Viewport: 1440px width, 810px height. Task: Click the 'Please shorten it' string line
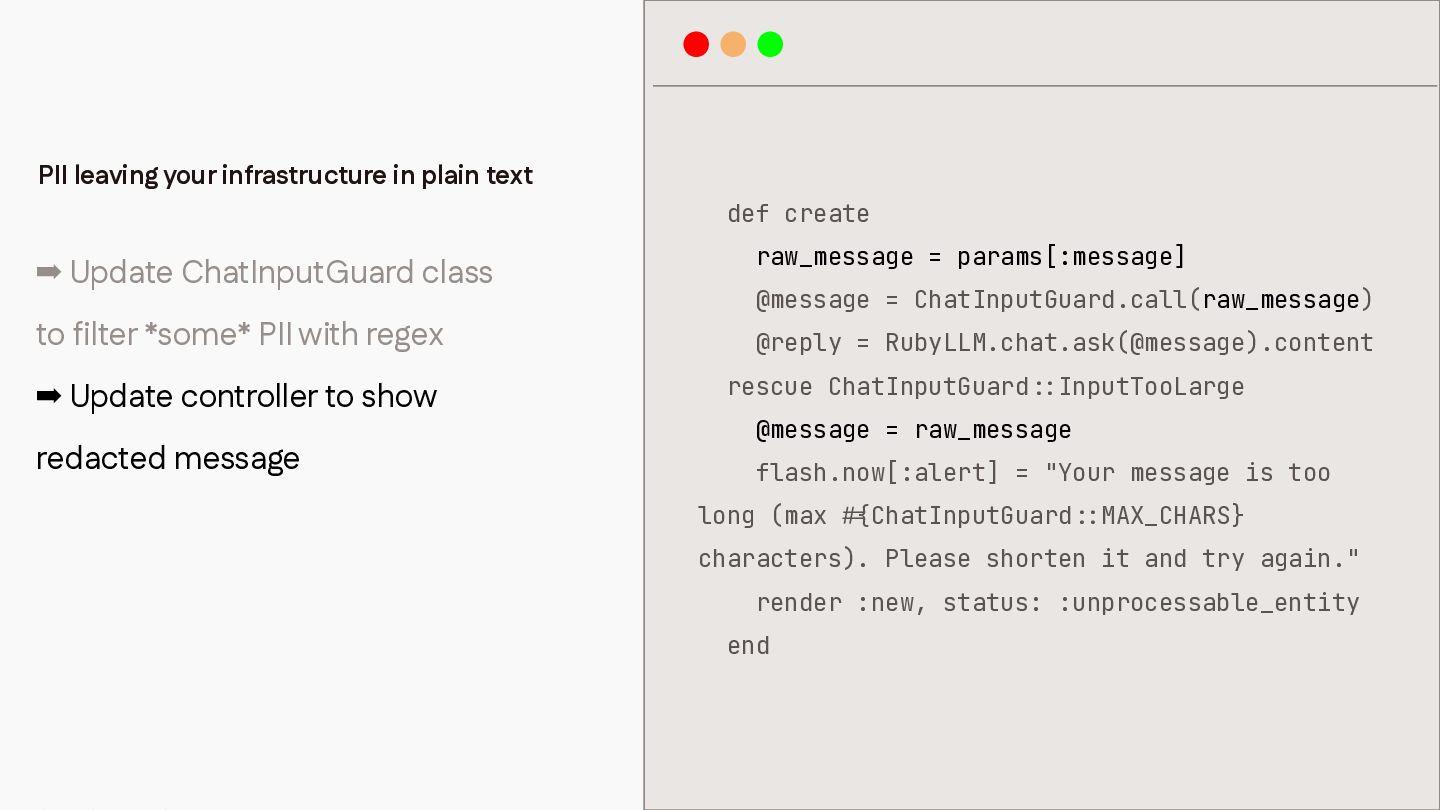coord(1029,559)
